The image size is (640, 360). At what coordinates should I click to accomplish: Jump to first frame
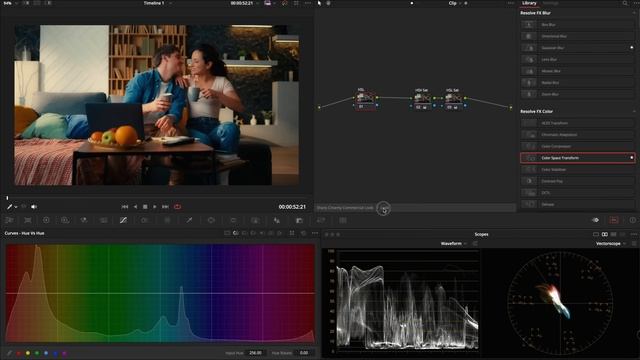(x=125, y=207)
